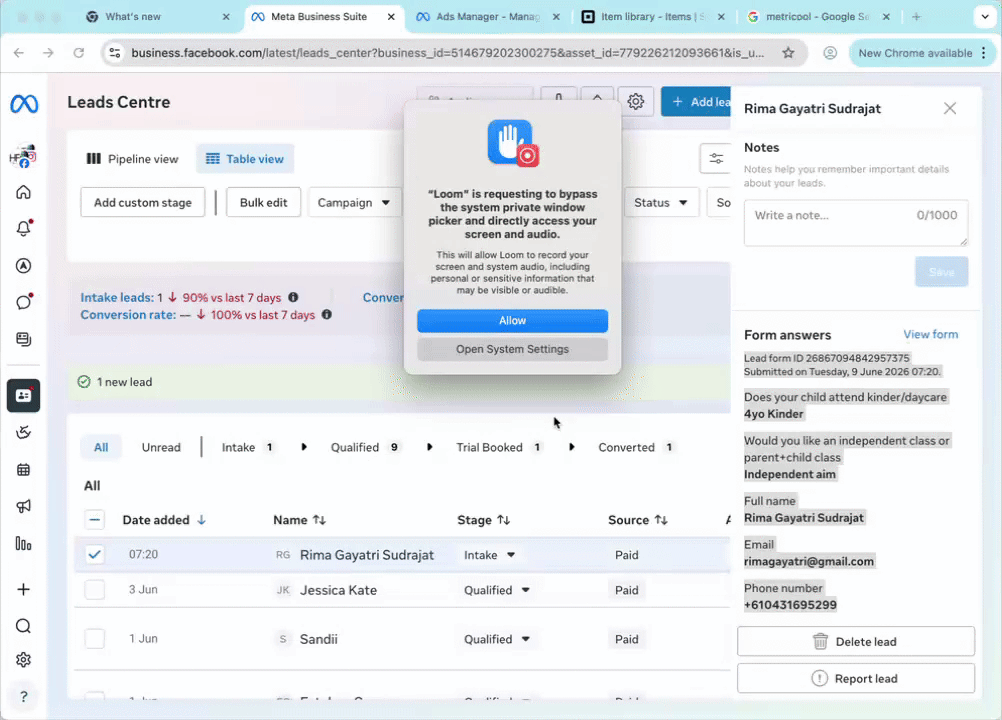This screenshot has height=720, width=1002.
Task: Open the filter sliders icon
Action: (x=716, y=158)
